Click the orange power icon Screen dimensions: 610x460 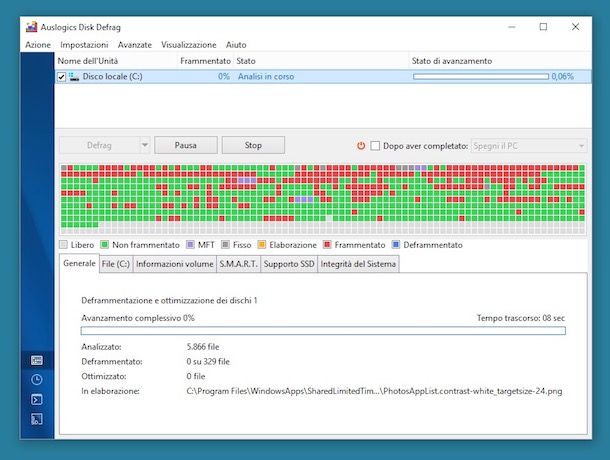pos(361,146)
